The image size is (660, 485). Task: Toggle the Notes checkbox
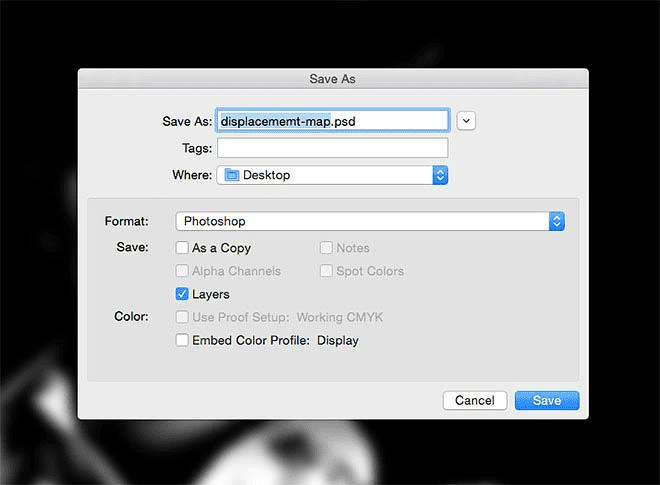pos(327,248)
